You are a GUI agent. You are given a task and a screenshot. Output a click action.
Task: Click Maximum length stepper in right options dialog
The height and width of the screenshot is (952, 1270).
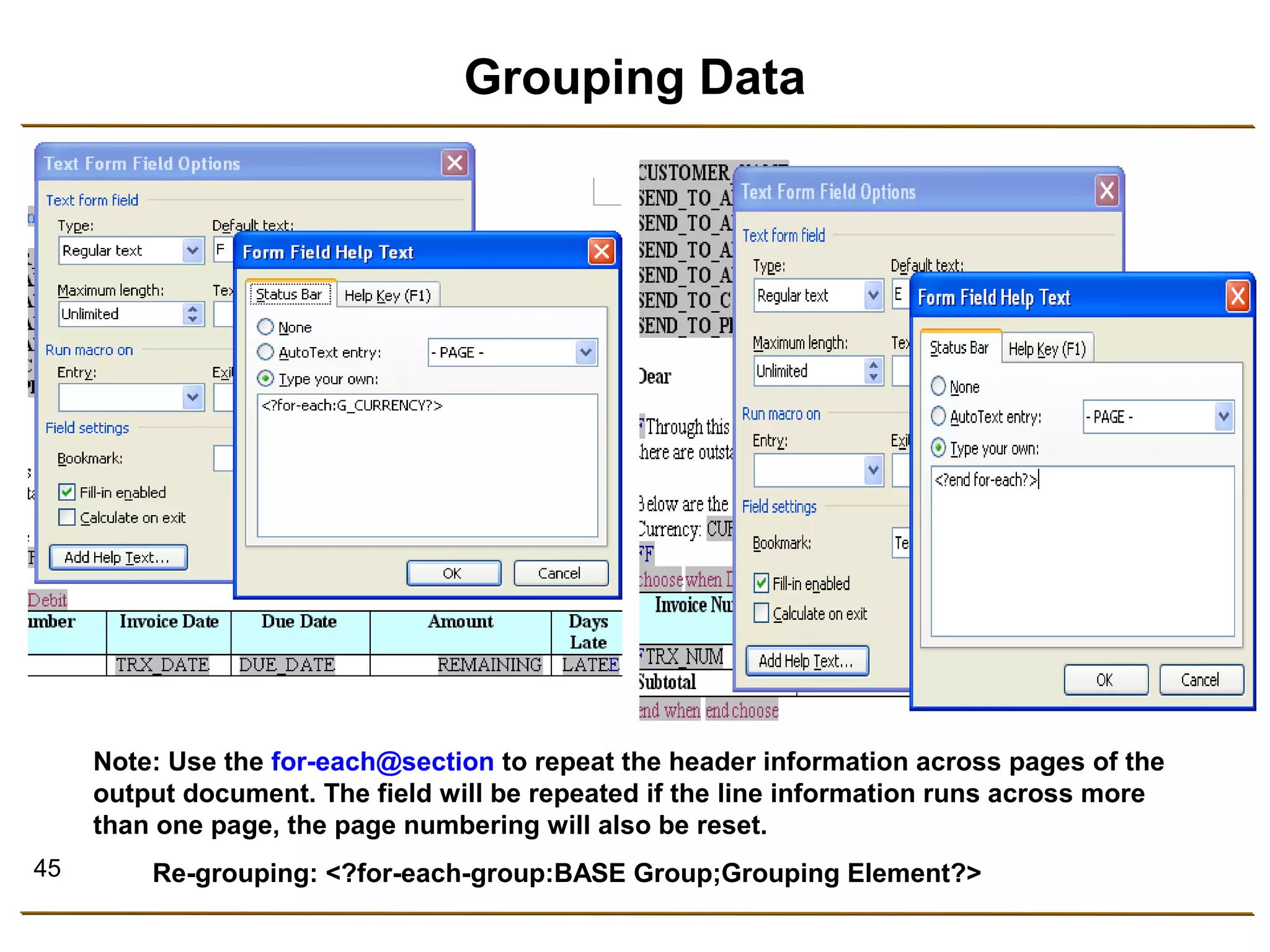pos(873,371)
